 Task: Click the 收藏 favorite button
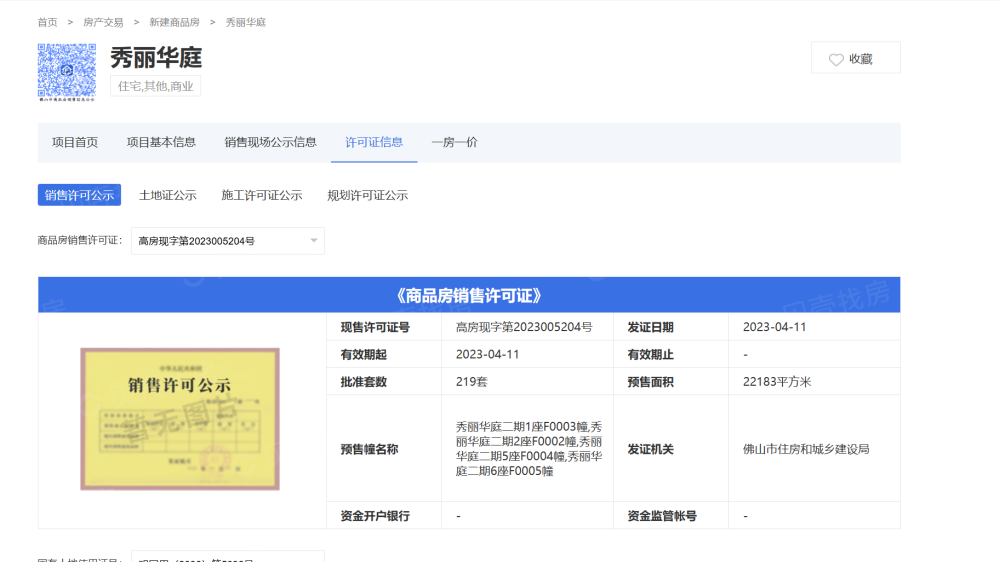tap(855, 58)
